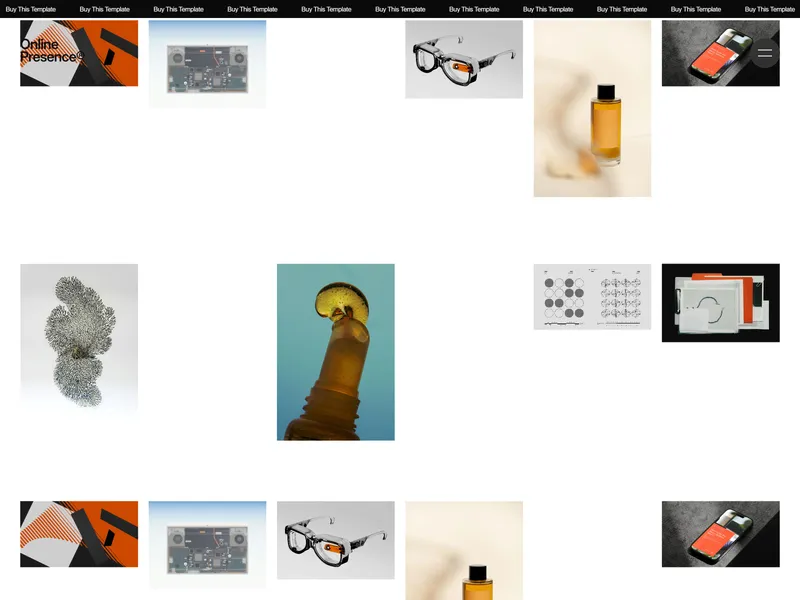
Task: Open the phone mockup thumbnail without menu button
Action: coord(720,534)
